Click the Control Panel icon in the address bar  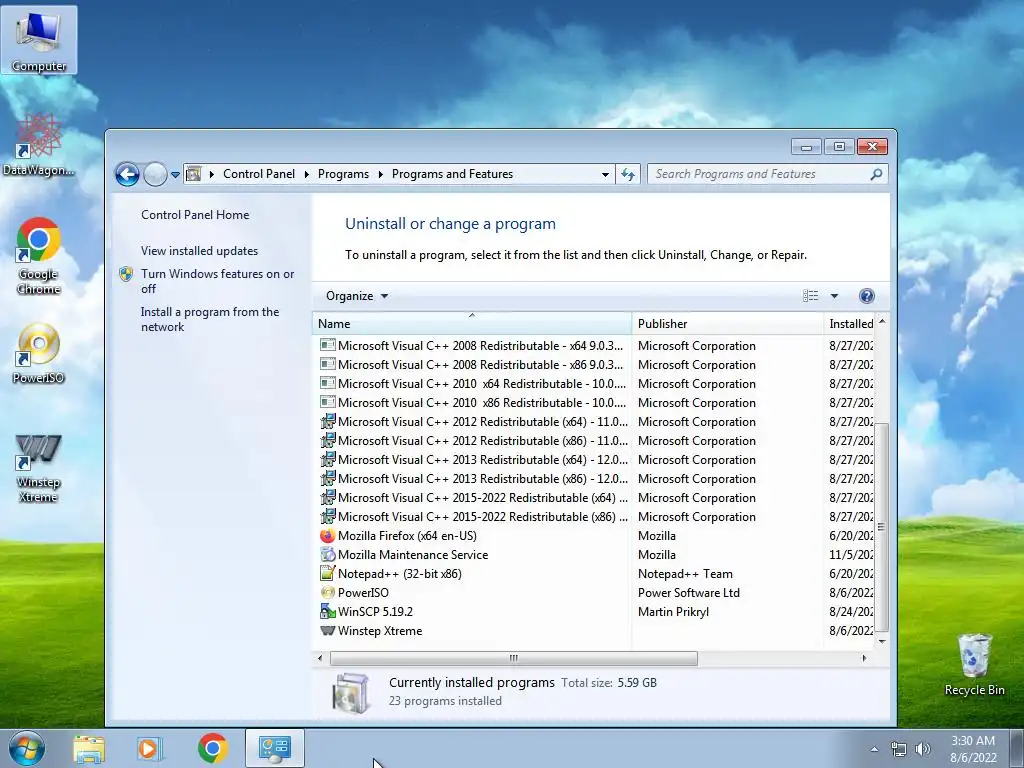pyautogui.click(x=193, y=174)
